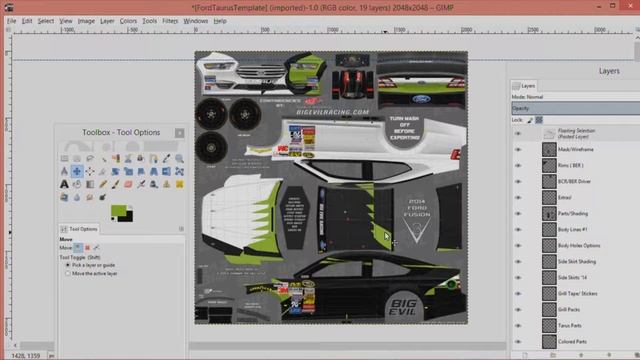The height and width of the screenshot is (360, 640).
Task: Select the Move tool in toolbox
Action: tap(77, 171)
